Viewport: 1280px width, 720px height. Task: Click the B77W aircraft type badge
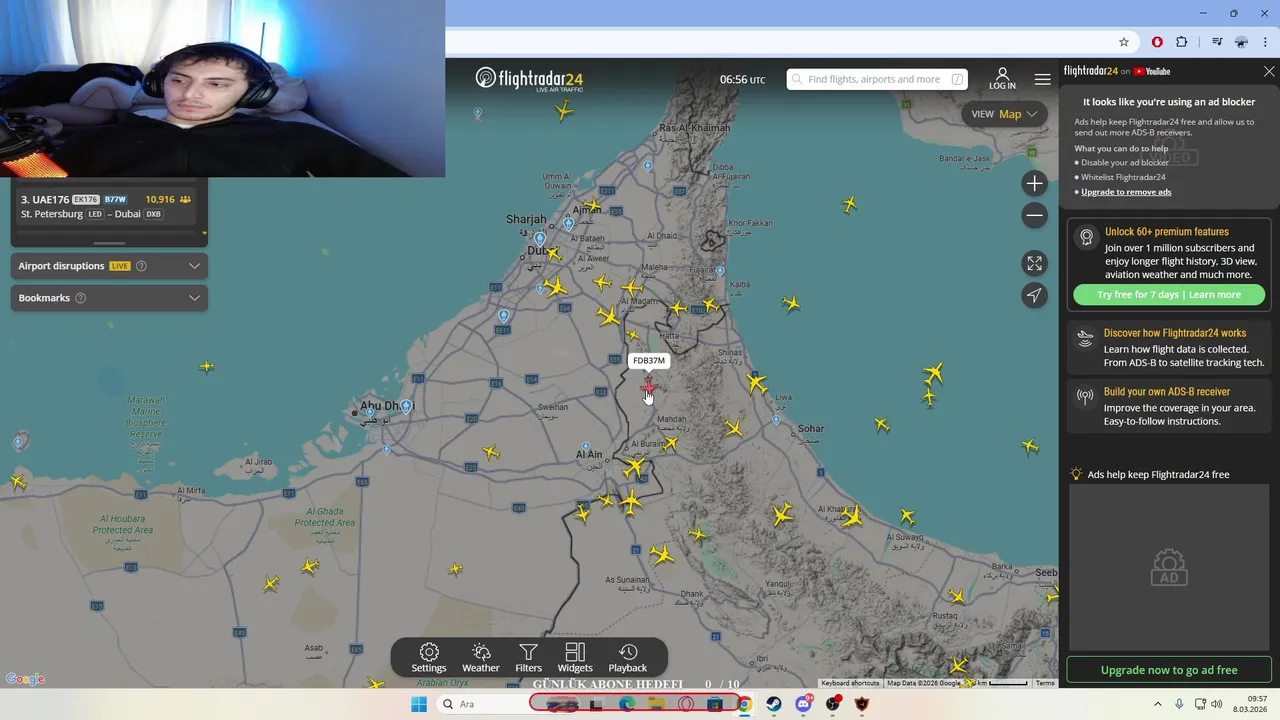[116, 200]
